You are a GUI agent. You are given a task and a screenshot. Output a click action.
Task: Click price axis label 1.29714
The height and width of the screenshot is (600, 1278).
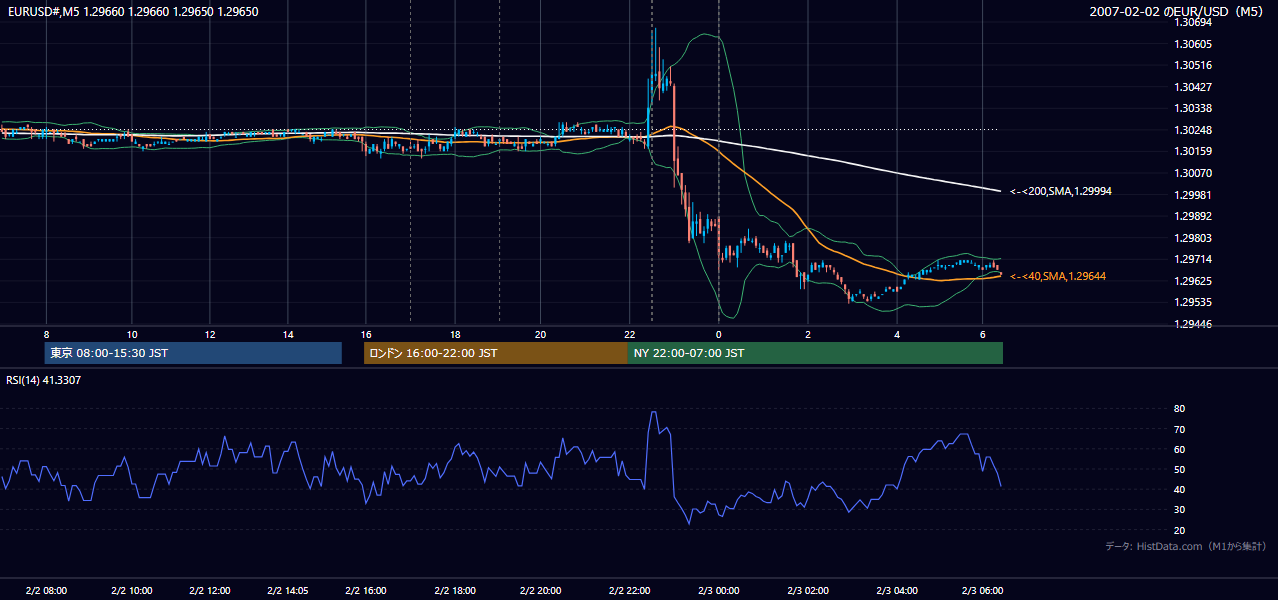pos(1195,259)
